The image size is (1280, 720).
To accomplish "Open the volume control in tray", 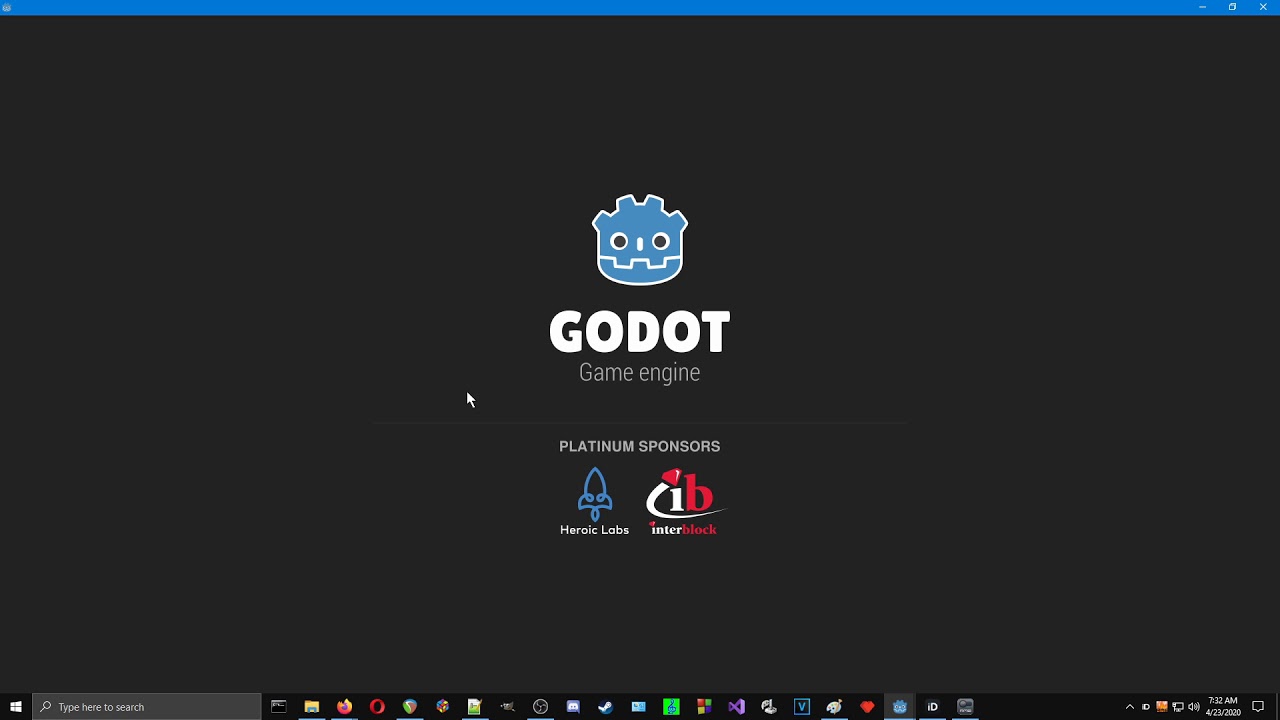I will pyautogui.click(x=1194, y=707).
